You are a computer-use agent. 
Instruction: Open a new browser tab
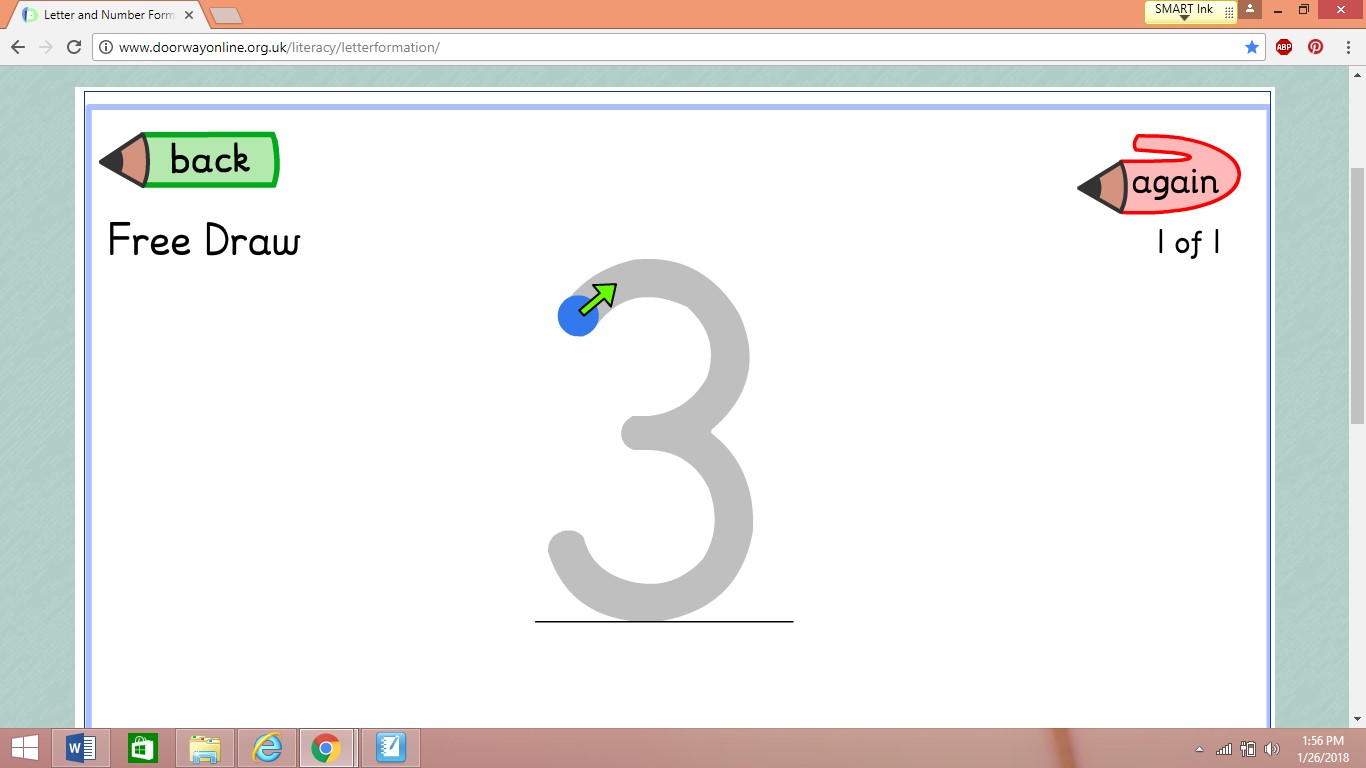coord(226,16)
